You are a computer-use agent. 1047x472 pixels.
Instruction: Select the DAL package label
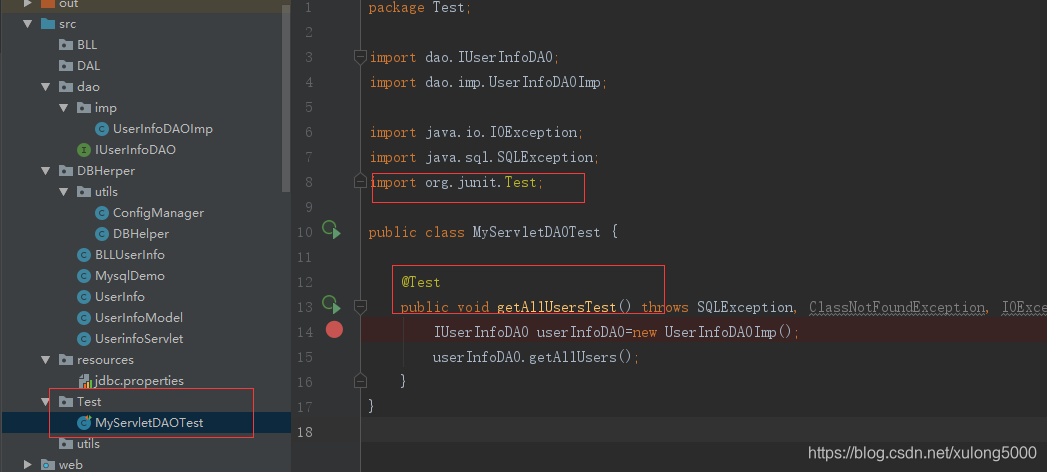tap(89, 65)
